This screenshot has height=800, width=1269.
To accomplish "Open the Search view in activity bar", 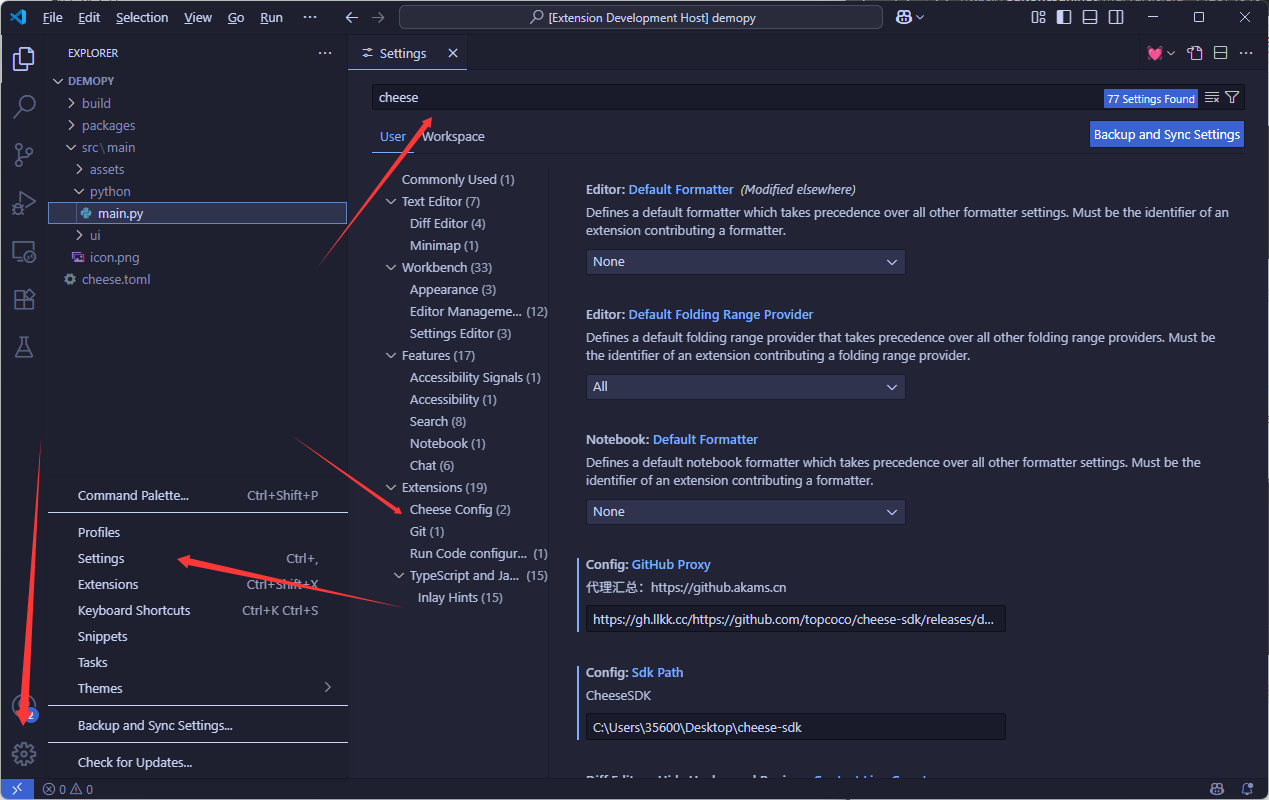I will (24, 106).
